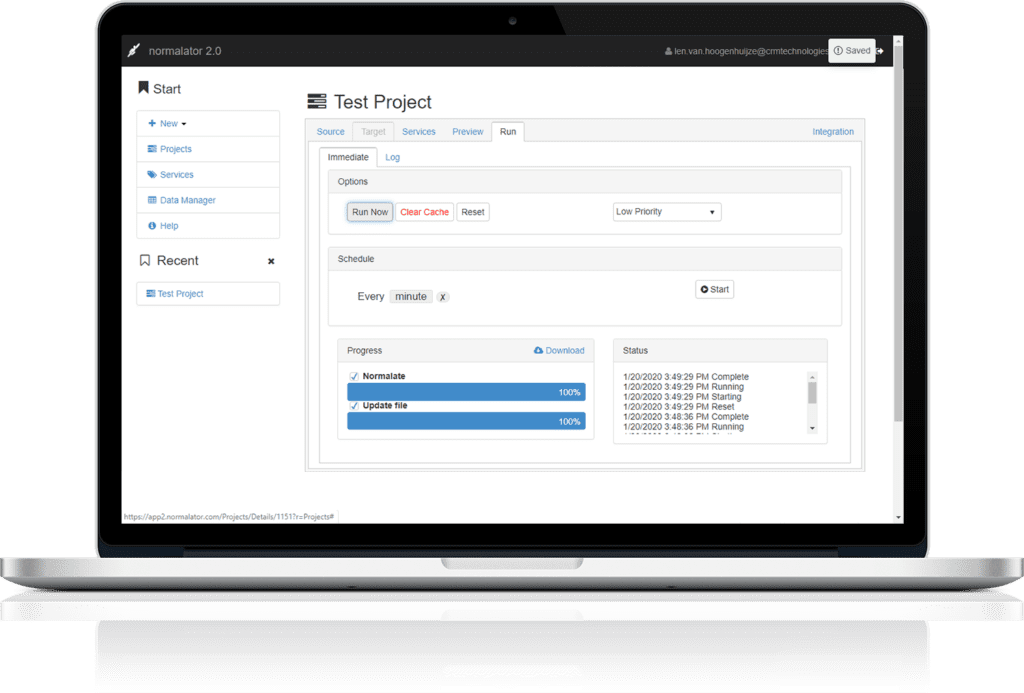Change the minute schedule interval selector
The image size is (1024, 693).
coord(410,296)
